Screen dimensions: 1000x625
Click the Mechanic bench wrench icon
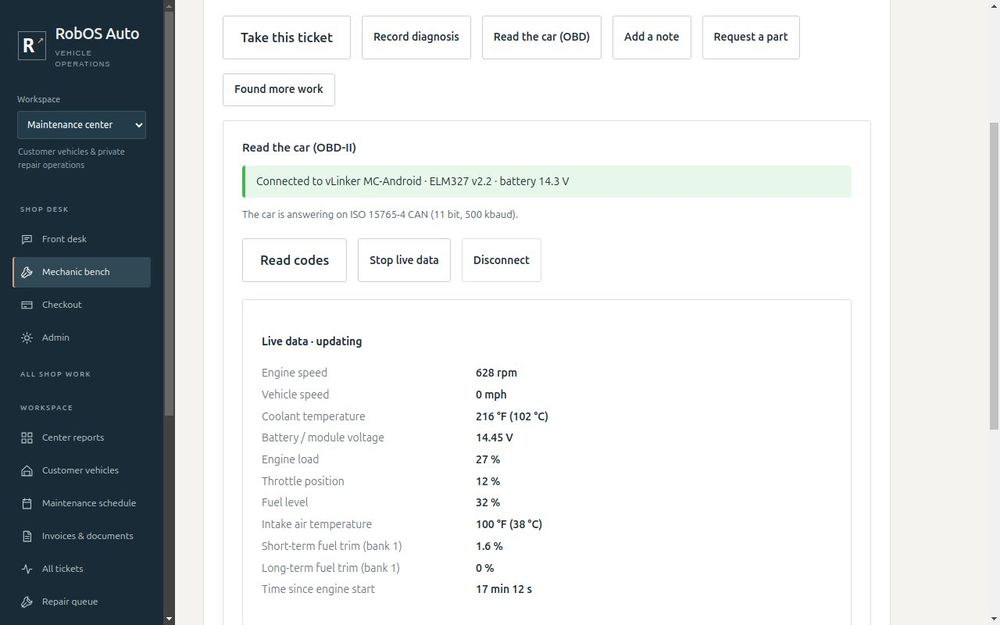click(27, 272)
